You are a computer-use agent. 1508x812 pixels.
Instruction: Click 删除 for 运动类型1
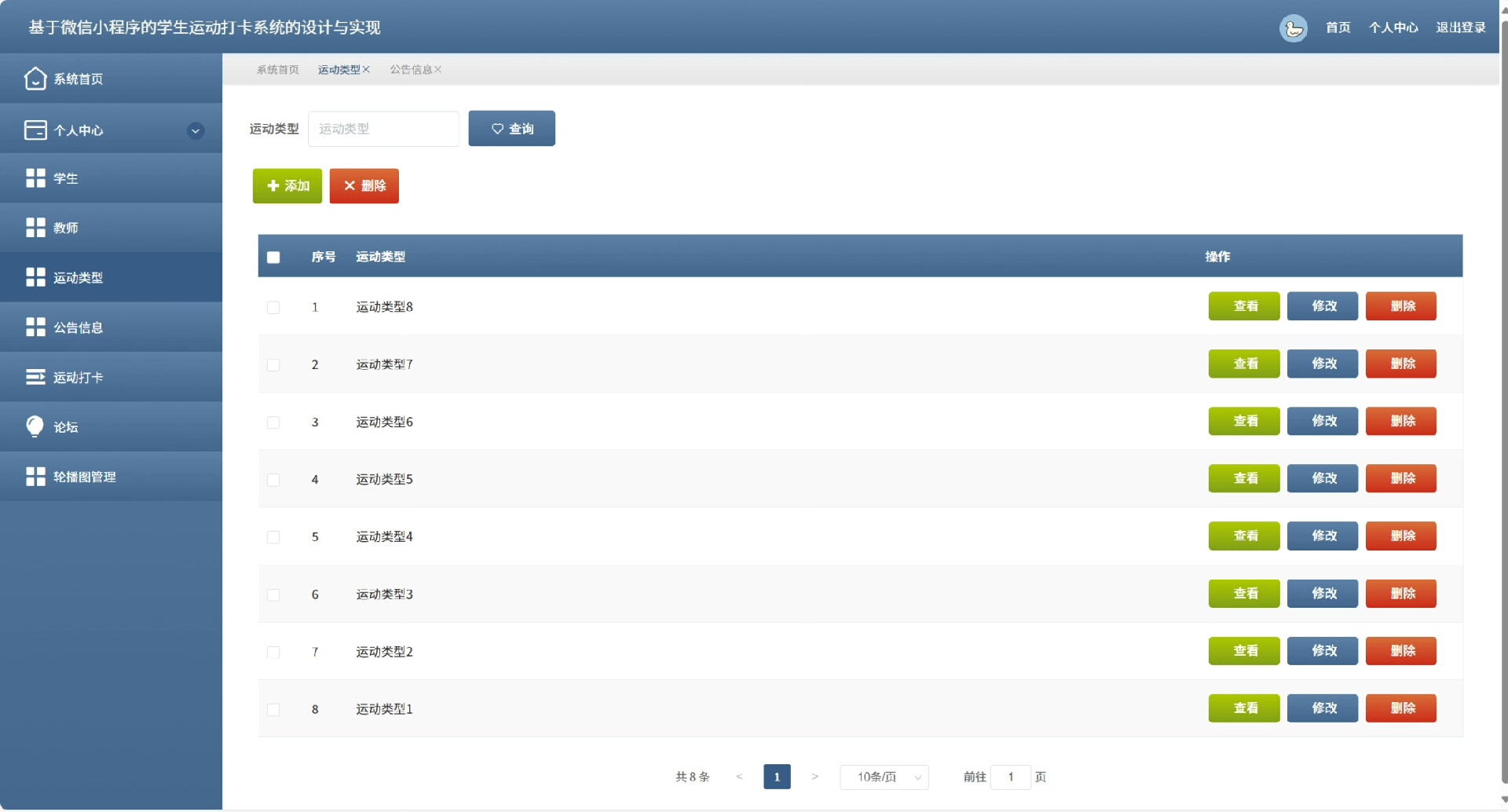click(x=1401, y=708)
